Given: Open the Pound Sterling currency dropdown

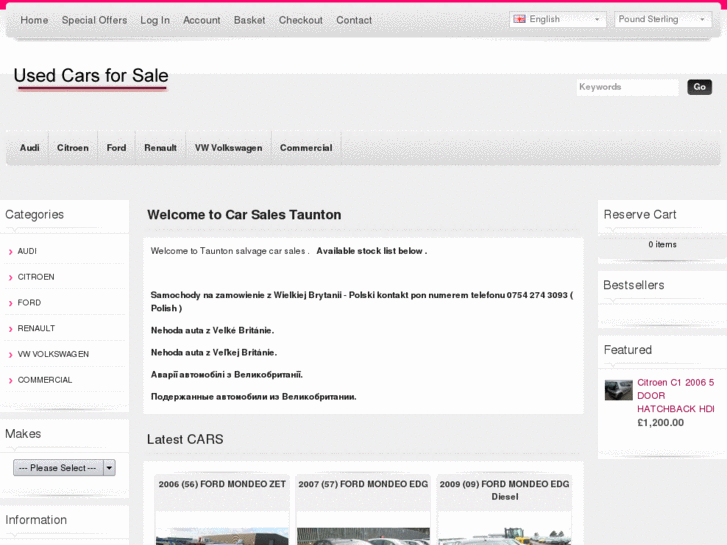Looking at the screenshot, I should [x=662, y=19].
